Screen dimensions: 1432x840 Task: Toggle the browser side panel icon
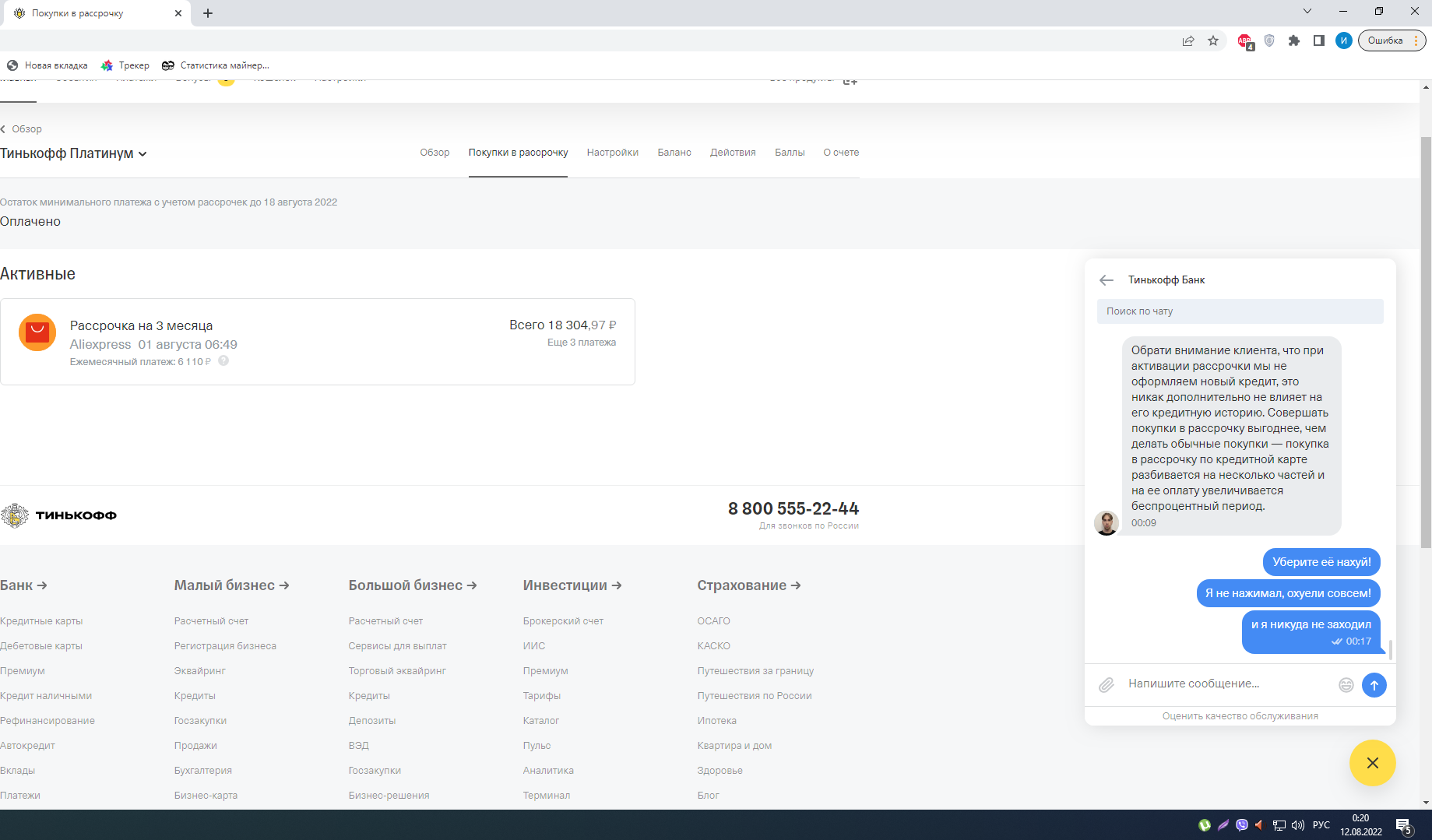(x=1319, y=40)
